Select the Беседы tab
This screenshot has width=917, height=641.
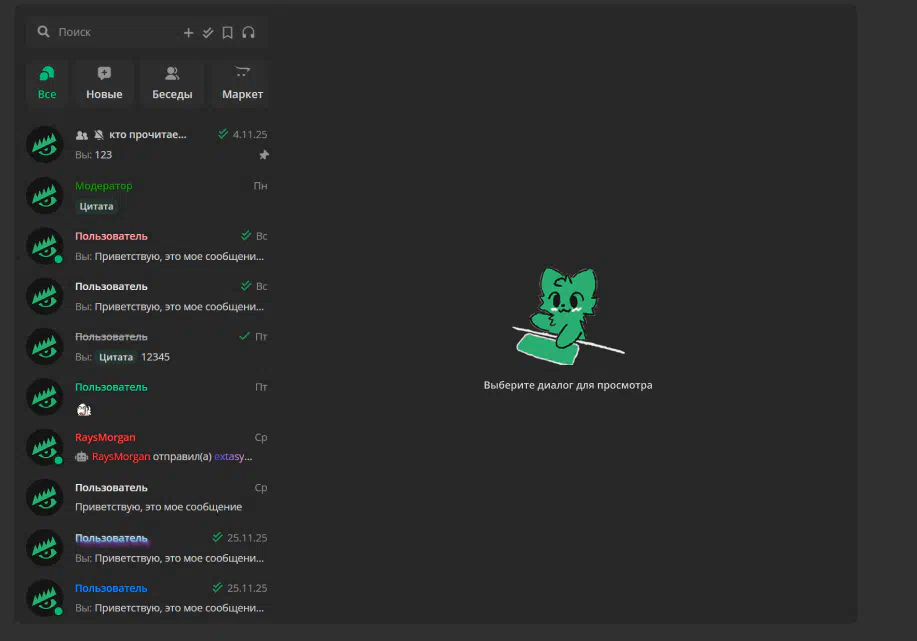click(172, 84)
